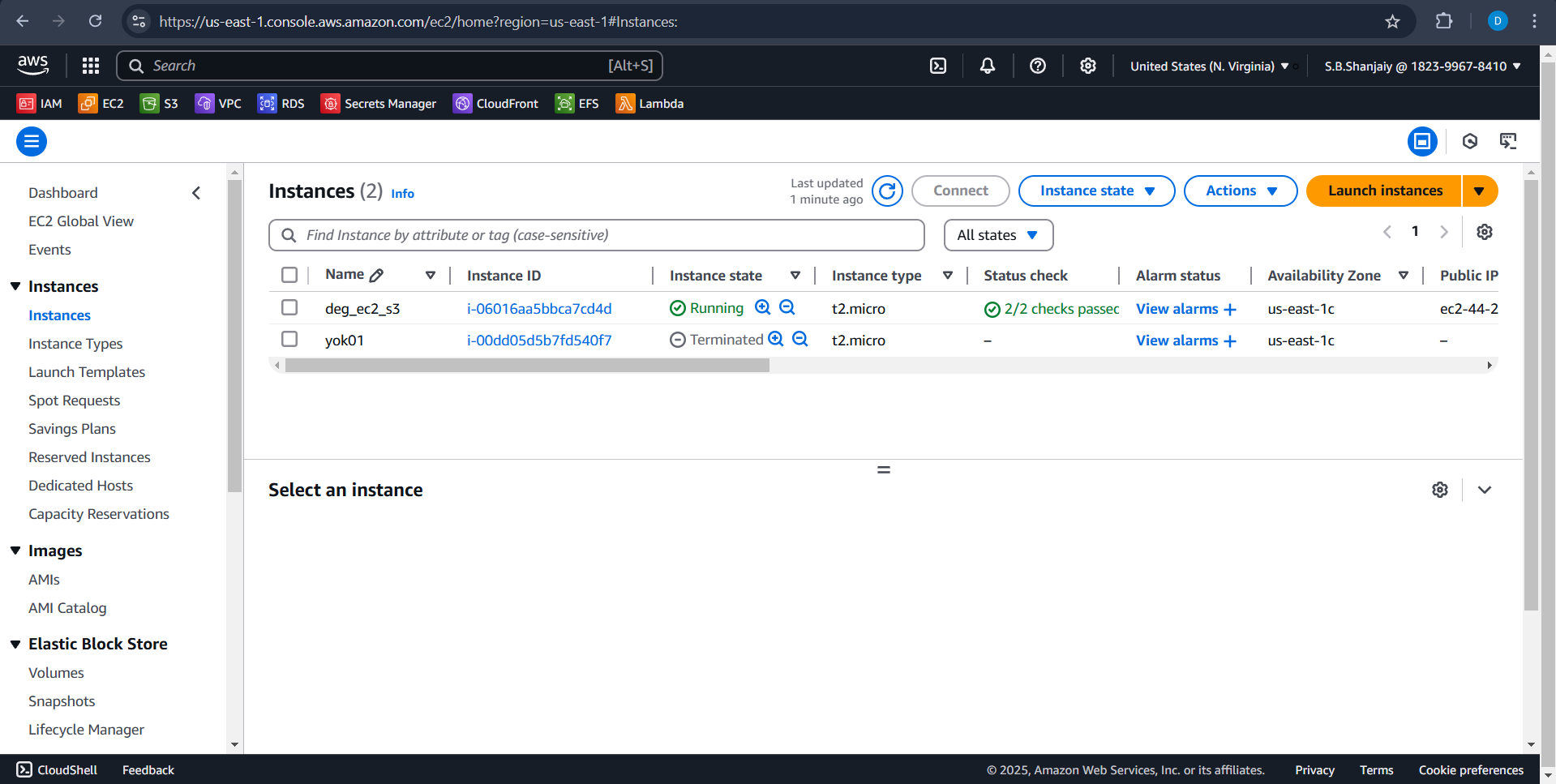1556x784 pixels.
Task: Open the All states filter dropdown
Action: click(998, 235)
